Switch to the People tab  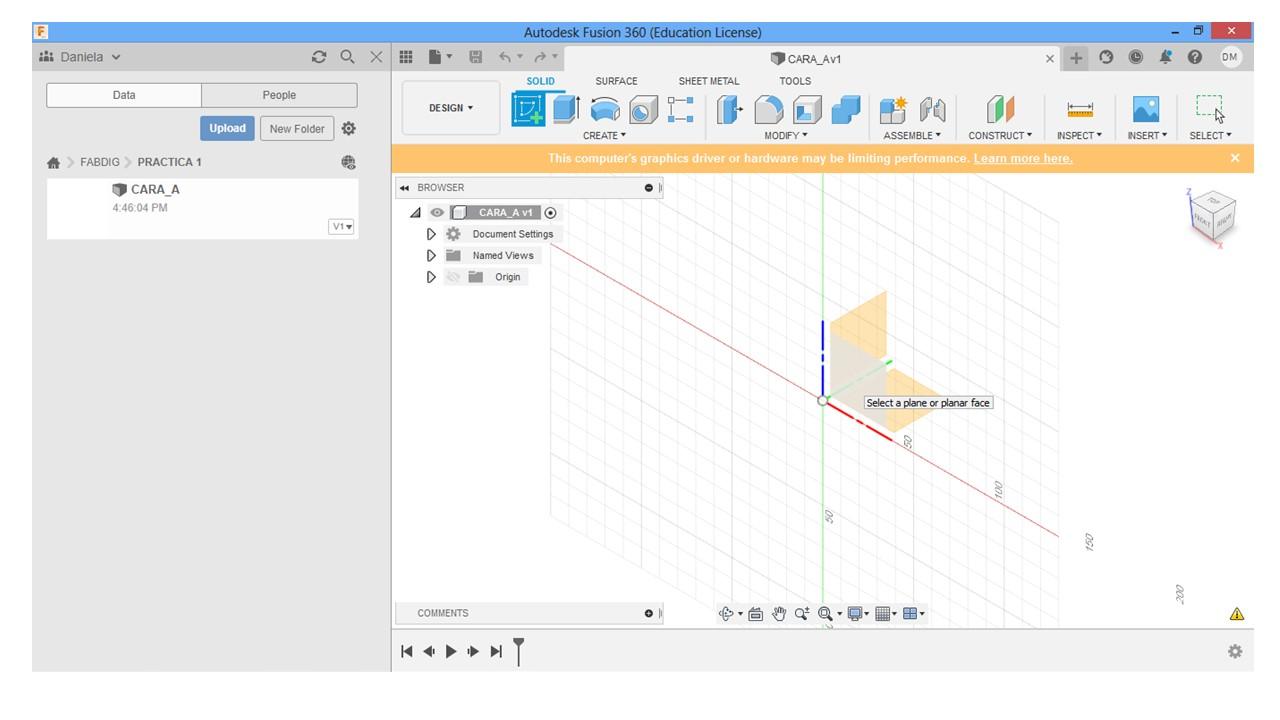point(279,95)
